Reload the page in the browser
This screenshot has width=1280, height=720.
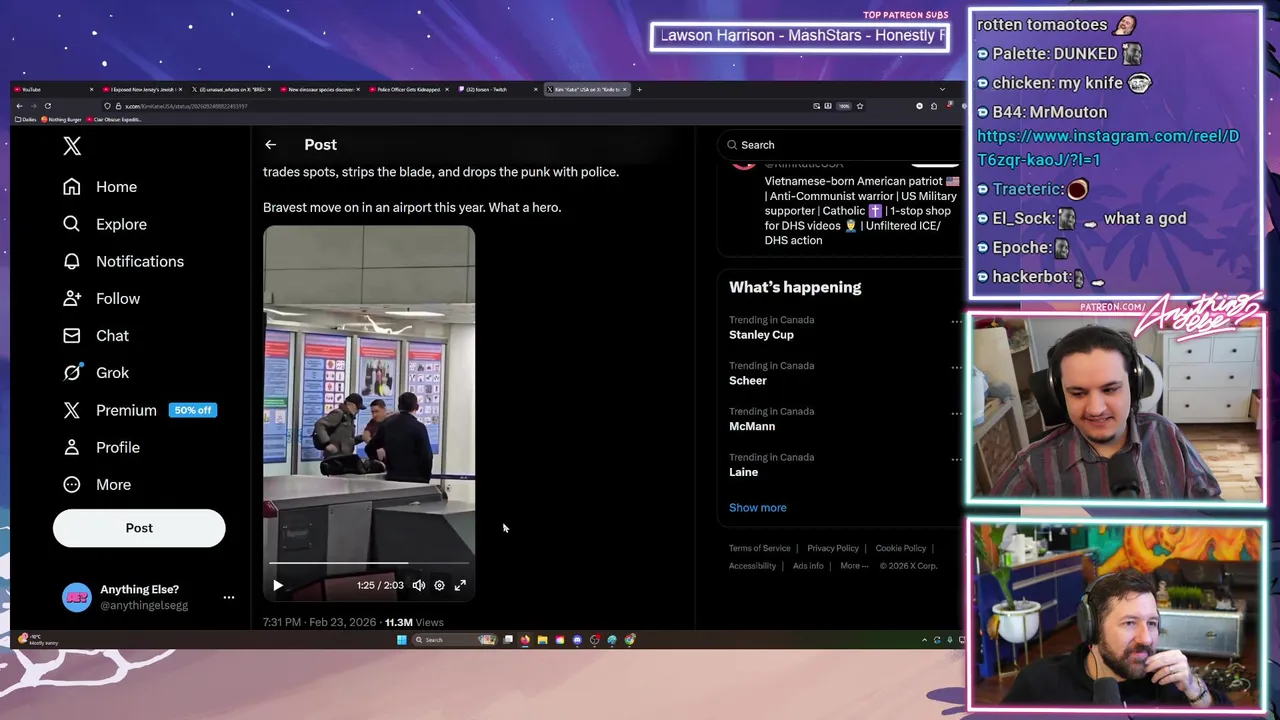tap(47, 106)
